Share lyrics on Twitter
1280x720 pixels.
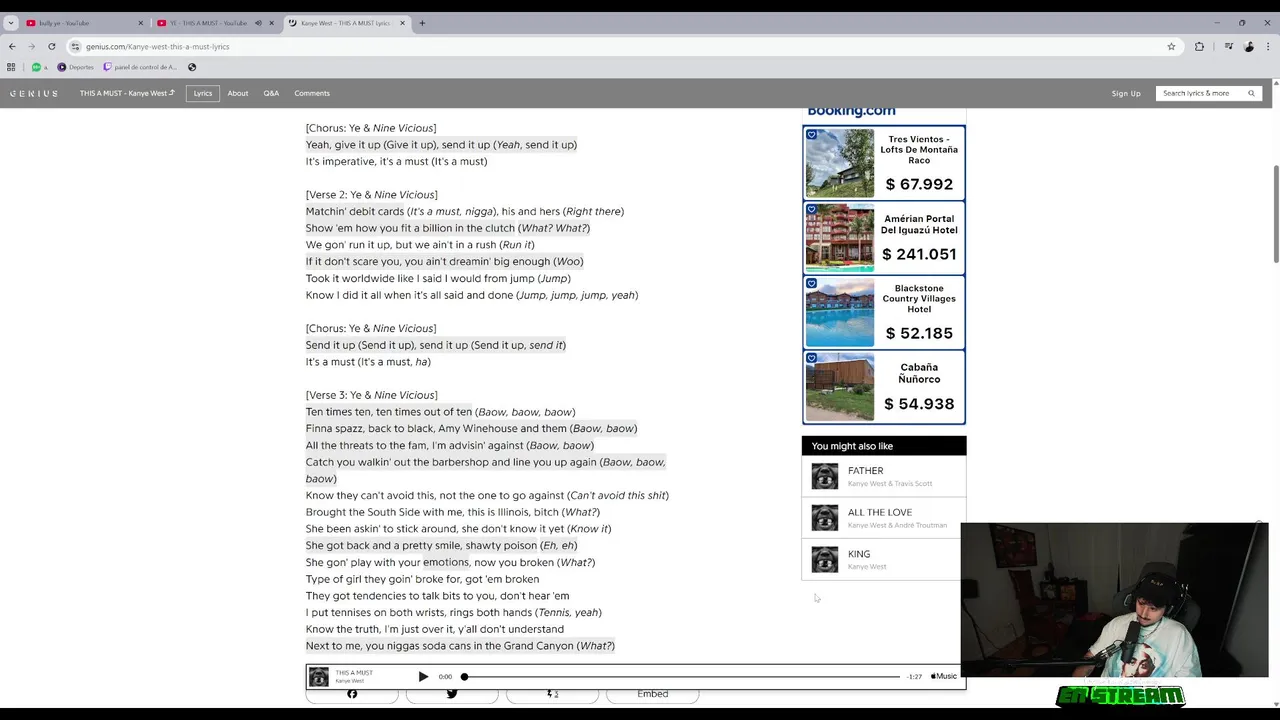pos(452,694)
